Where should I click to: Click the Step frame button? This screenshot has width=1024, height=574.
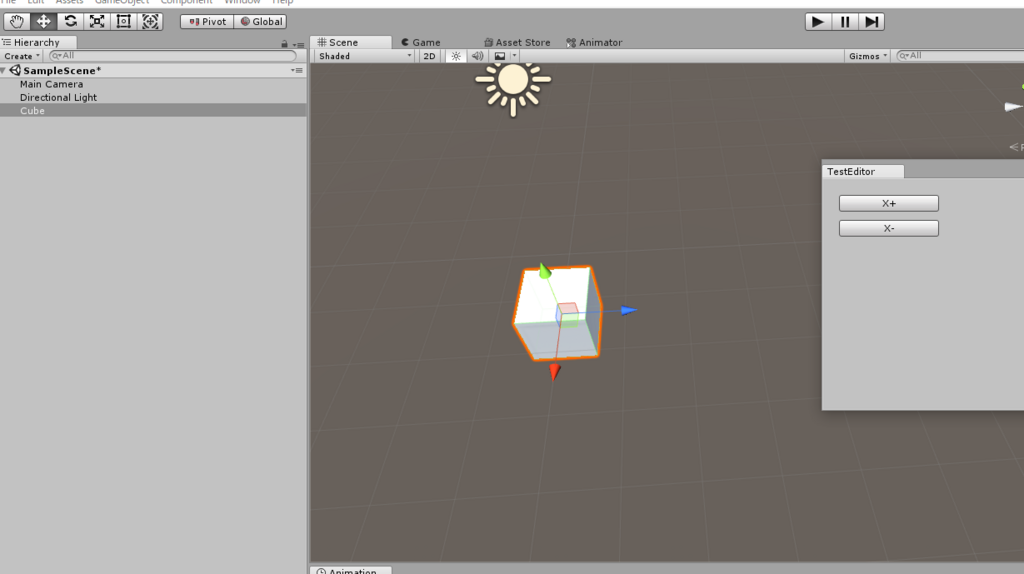[871, 22]
